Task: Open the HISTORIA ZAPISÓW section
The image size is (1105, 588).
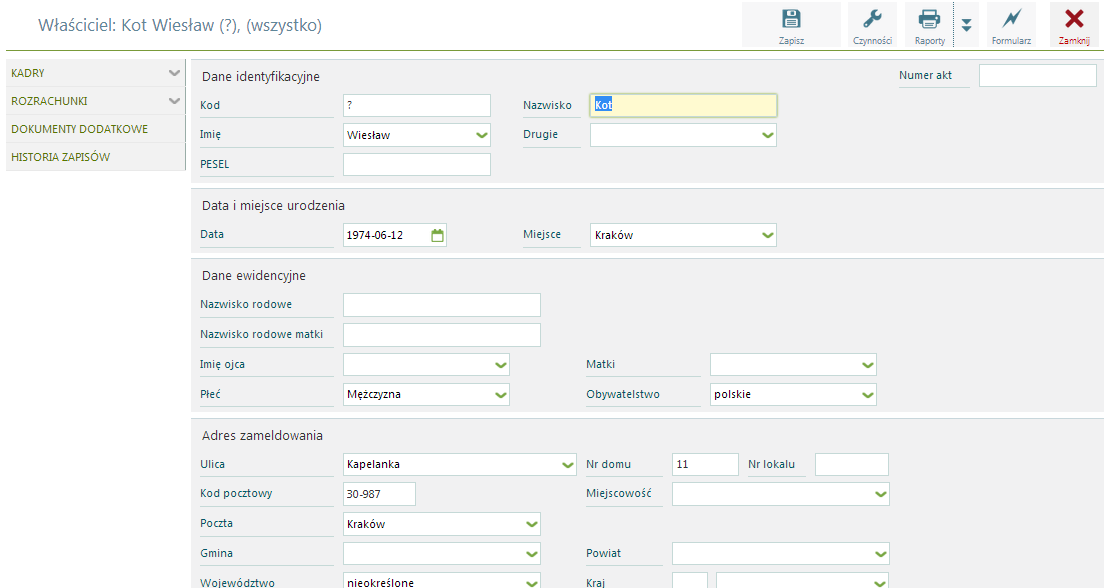Action: coord(95,157)
